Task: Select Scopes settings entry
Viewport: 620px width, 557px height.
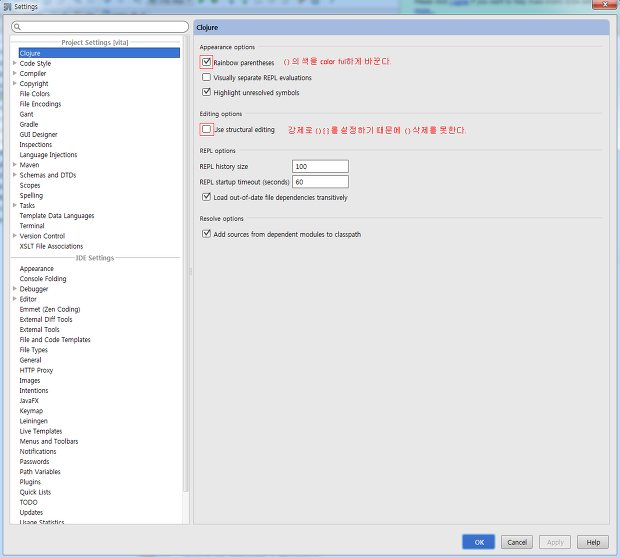Action: (x=30, y=185)
